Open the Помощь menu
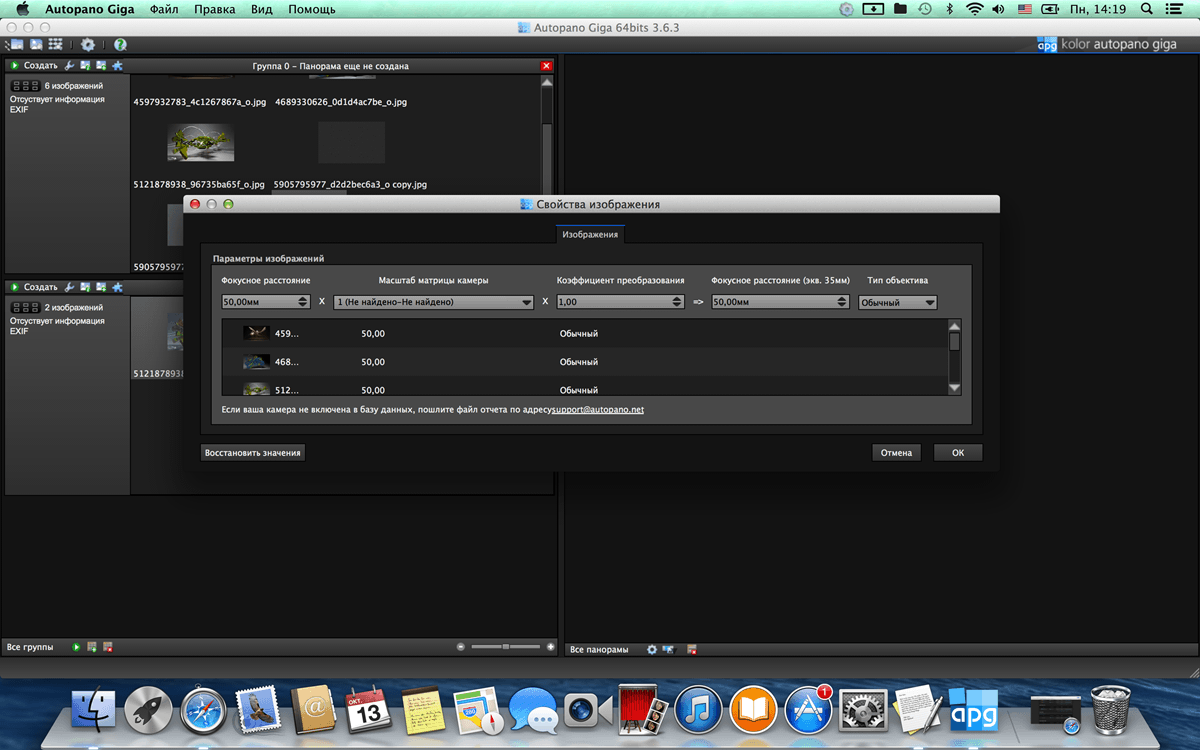1200x750 pixels. tap(312, 9)
